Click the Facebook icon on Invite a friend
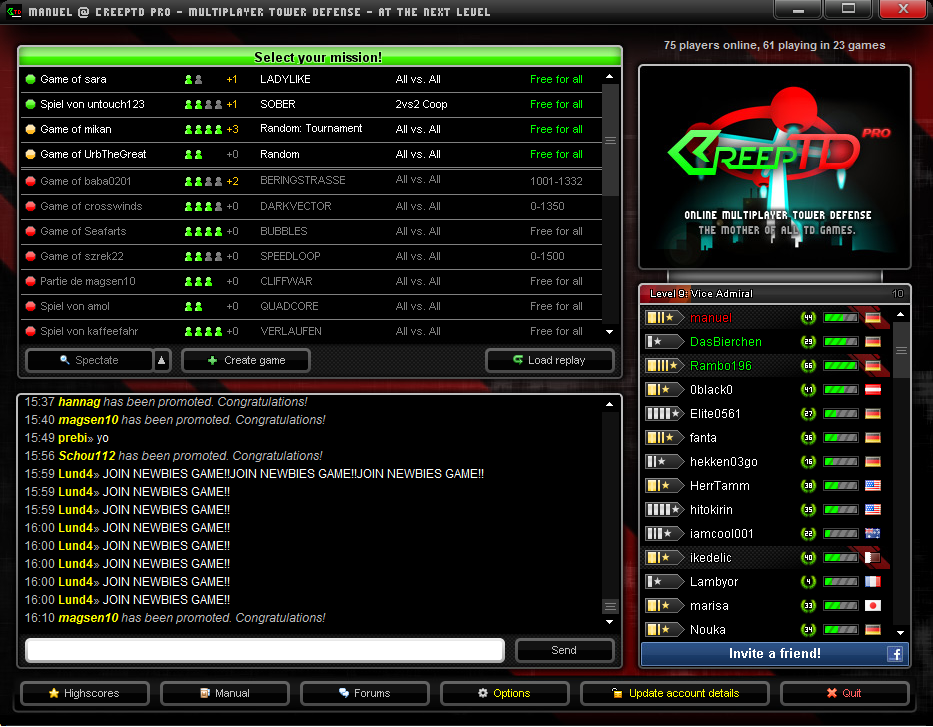This screenshot has height=727, width=933. (895, 654)
